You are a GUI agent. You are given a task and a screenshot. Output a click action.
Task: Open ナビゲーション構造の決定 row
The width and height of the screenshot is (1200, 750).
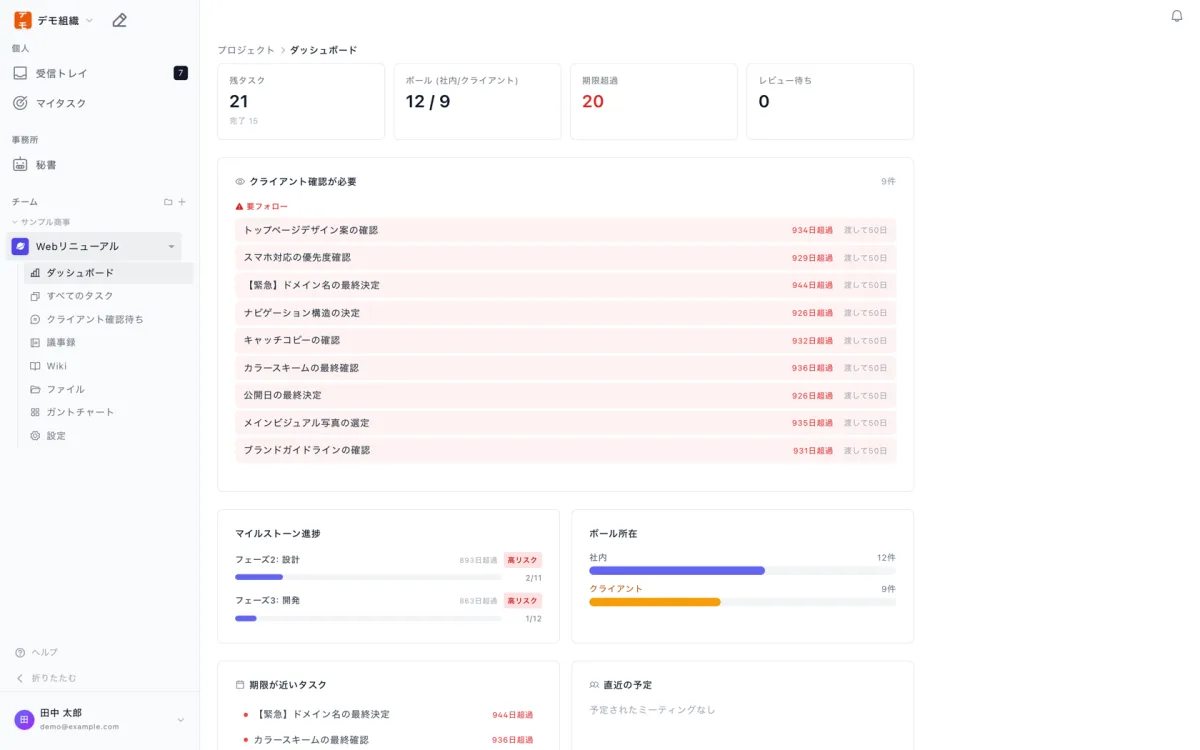[566, 313]
